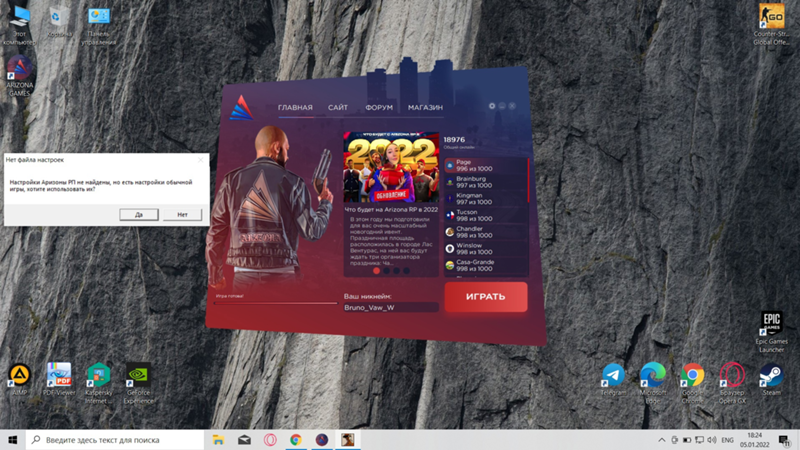Open ГЛАВНАЯ tab in launcher
The height and width of the screenshot is (450, 800).
tap(295, 108)
